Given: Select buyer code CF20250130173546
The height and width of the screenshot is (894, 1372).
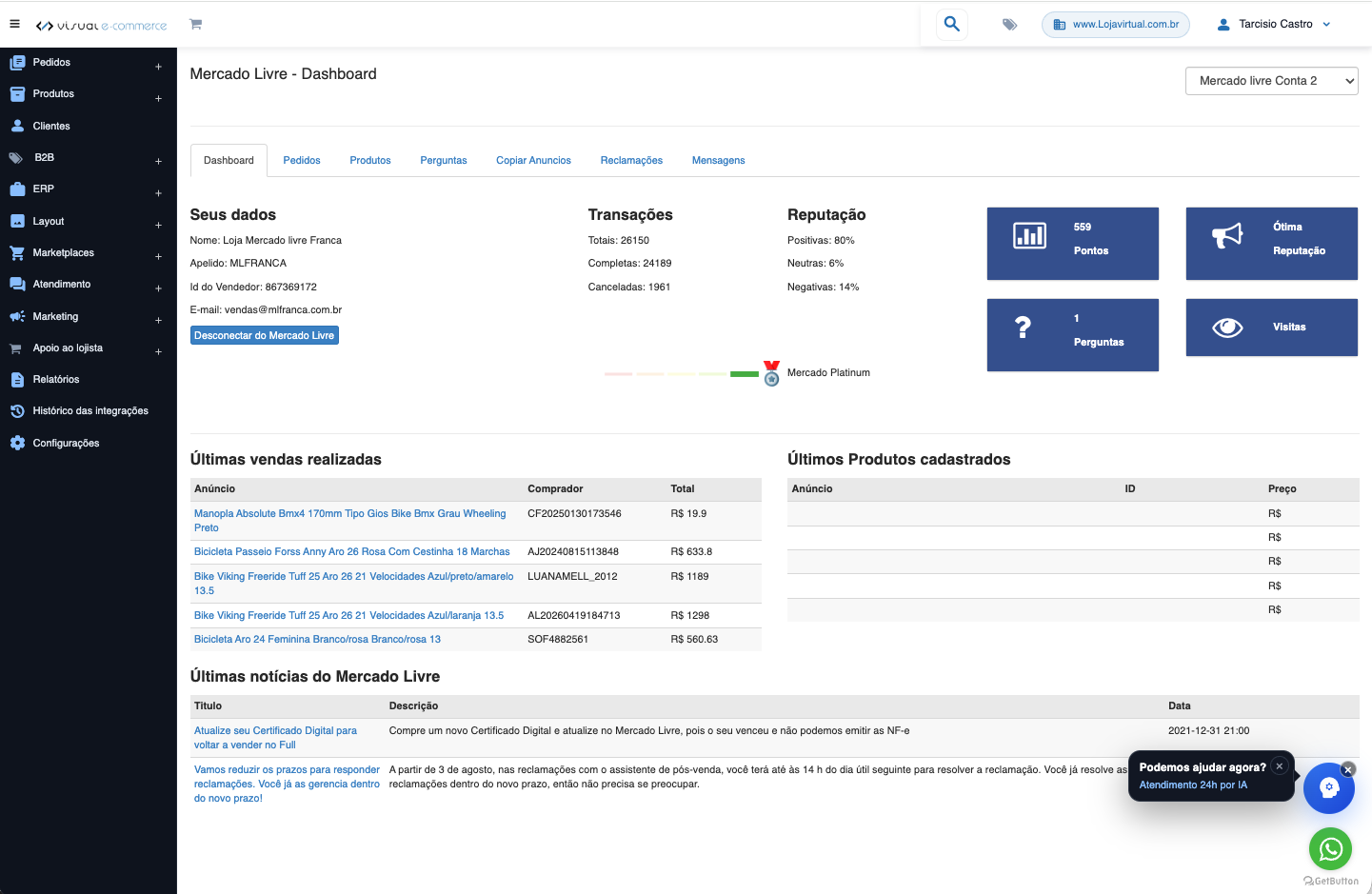Looking at the screenshot, I should click(575, 514).
